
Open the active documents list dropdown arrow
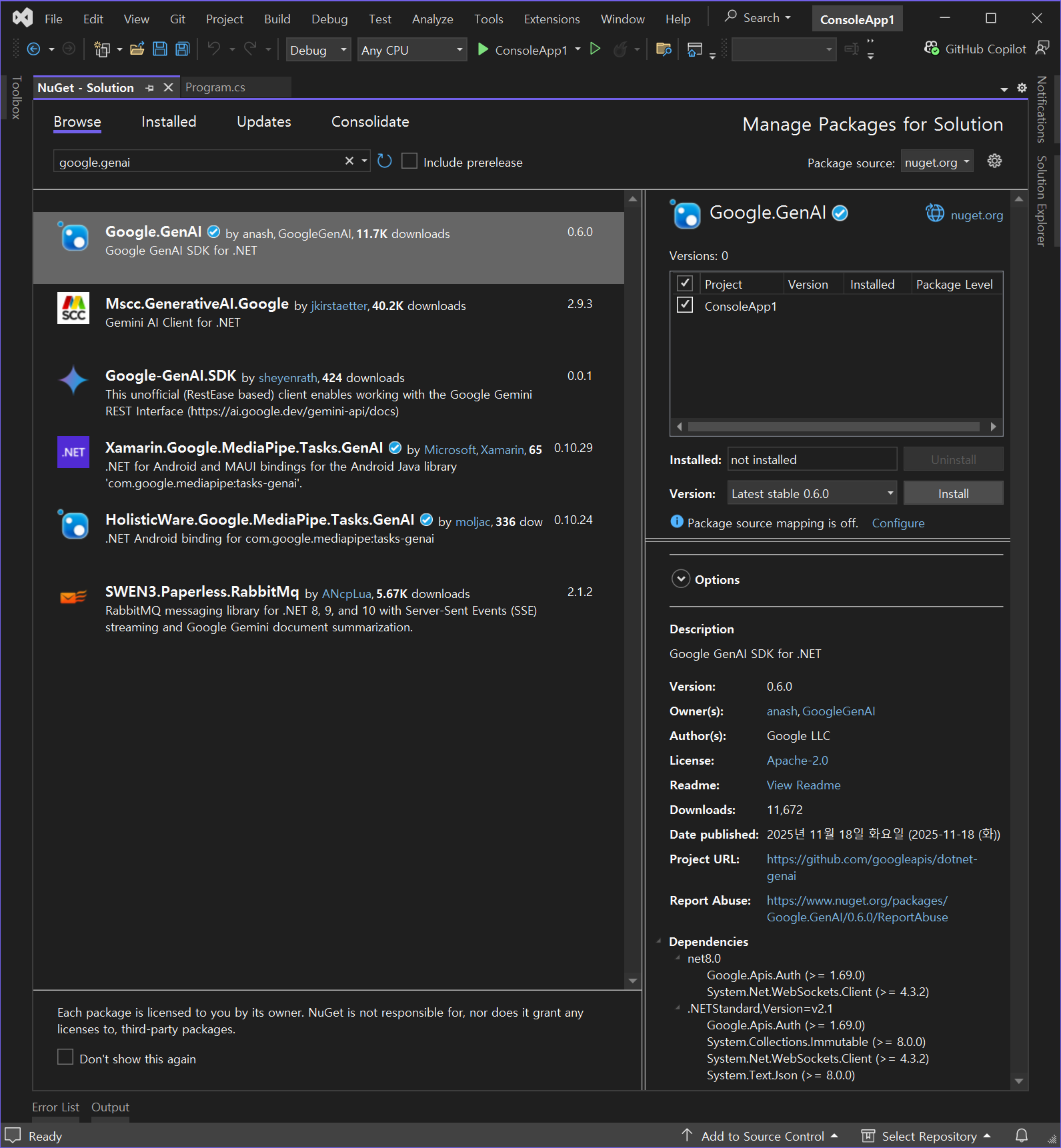[x=1004, y=89]
